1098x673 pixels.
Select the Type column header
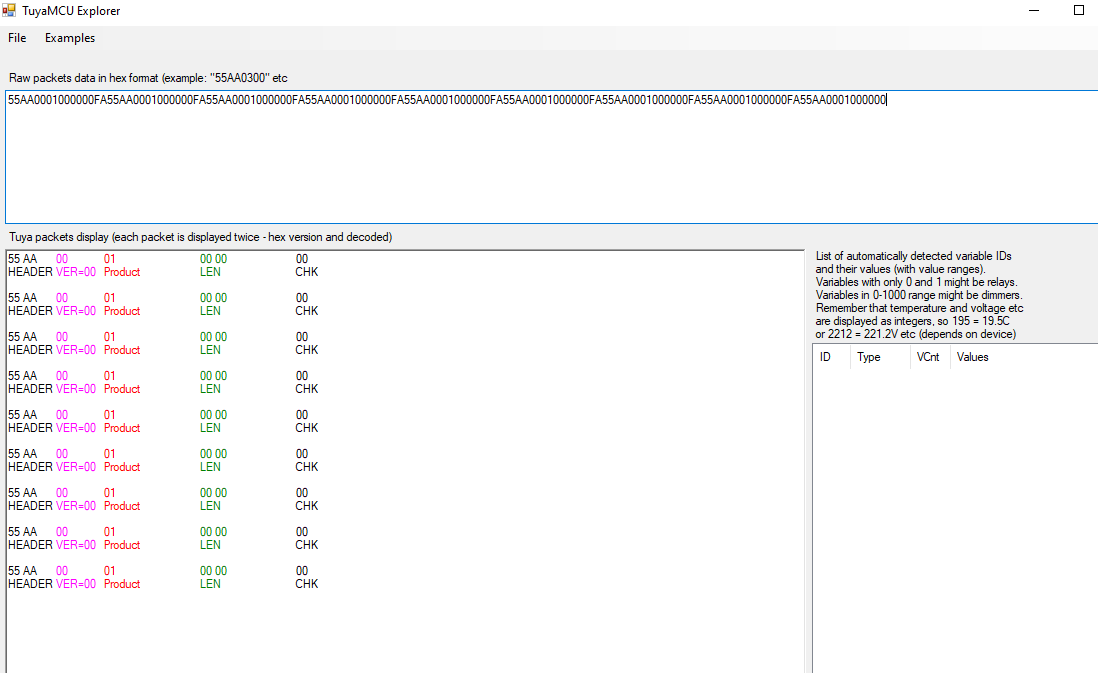(880, 357)
